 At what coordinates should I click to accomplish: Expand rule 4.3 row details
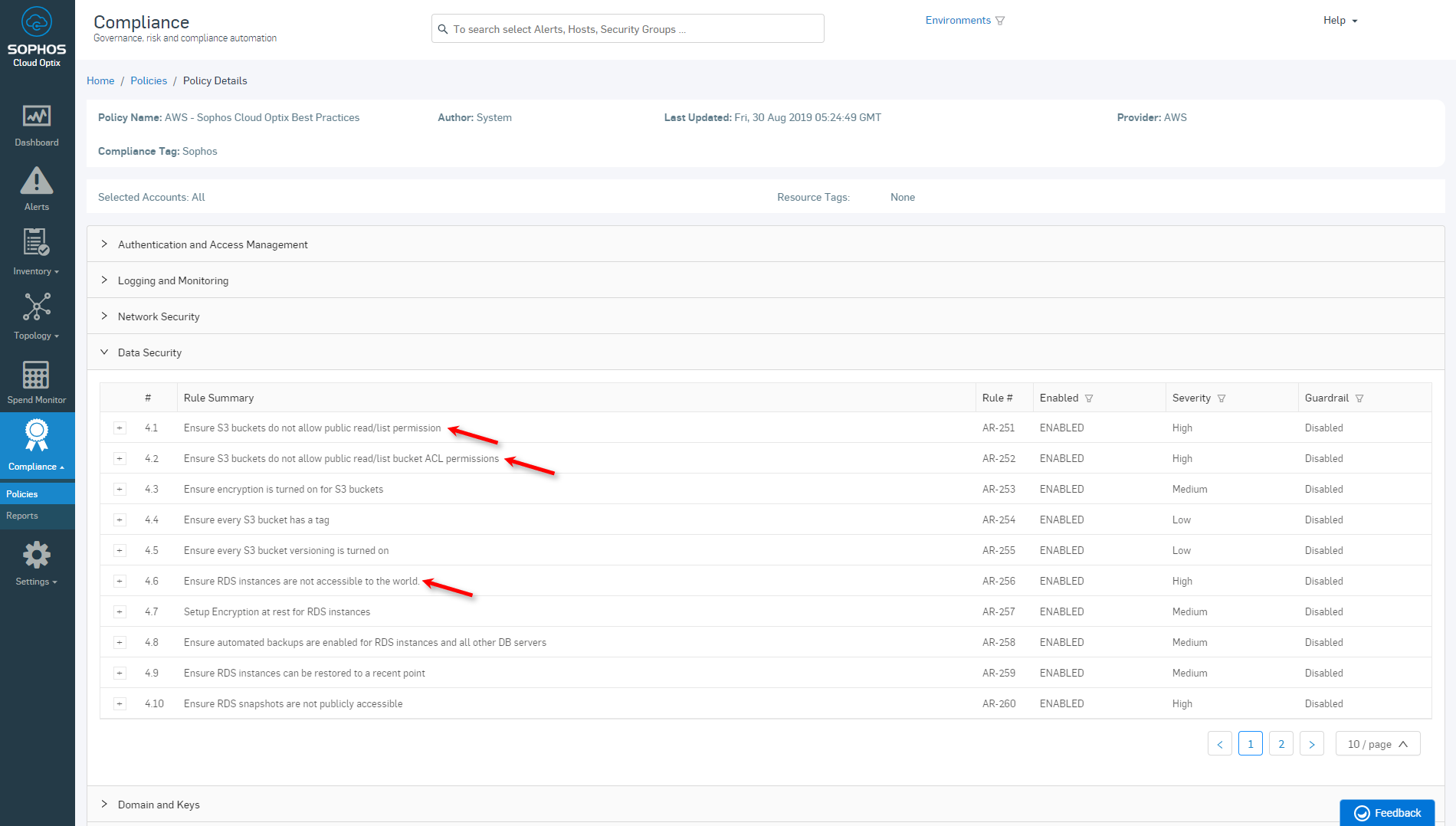pyautogui.click(x=120, y=490)
